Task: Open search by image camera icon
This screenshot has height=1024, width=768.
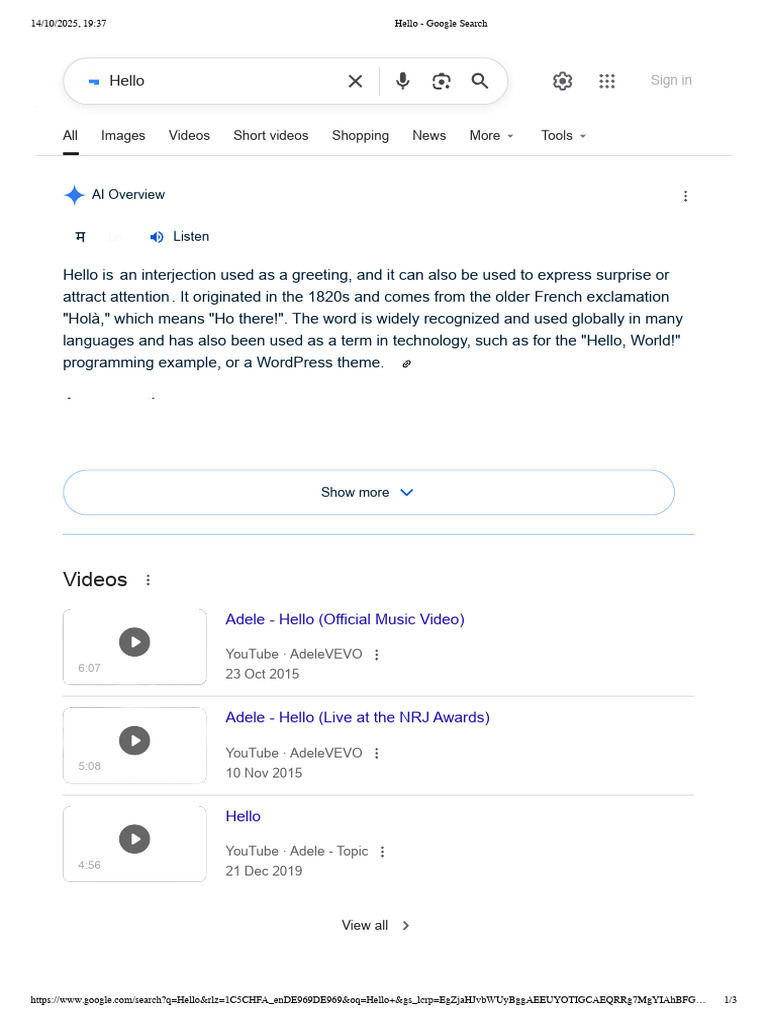Action: pyautogui.click(x=441, y=81)
